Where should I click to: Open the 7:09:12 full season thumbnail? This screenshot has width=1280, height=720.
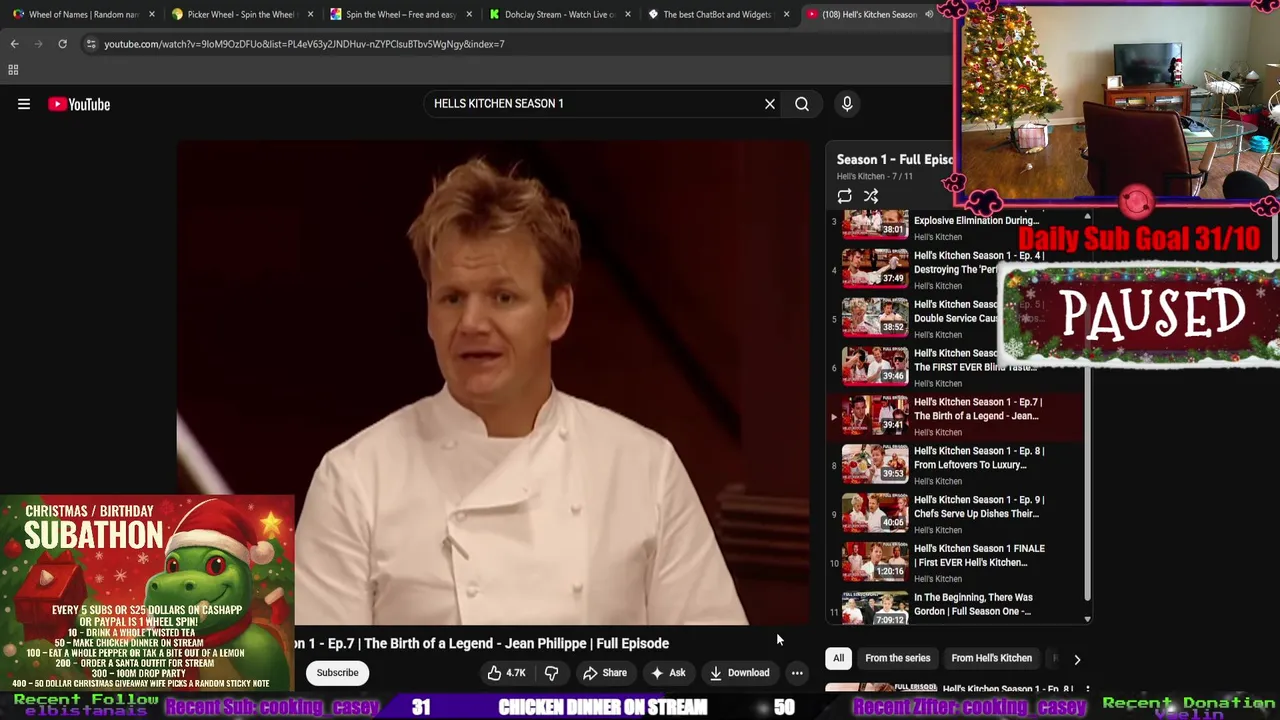(875, 608)
